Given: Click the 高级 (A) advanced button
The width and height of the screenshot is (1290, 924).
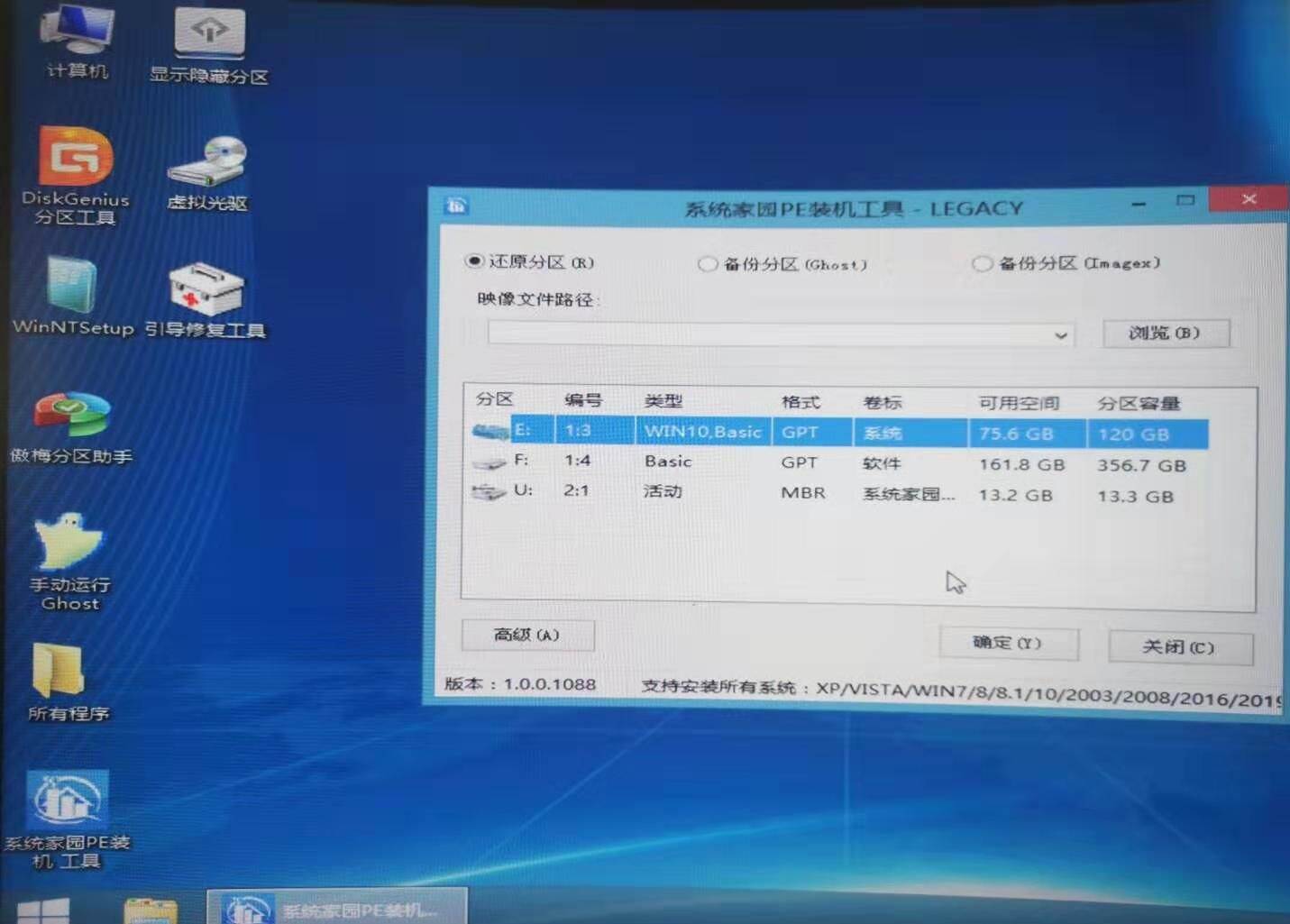Looking at the screenshot, I should tap(527, 635).
